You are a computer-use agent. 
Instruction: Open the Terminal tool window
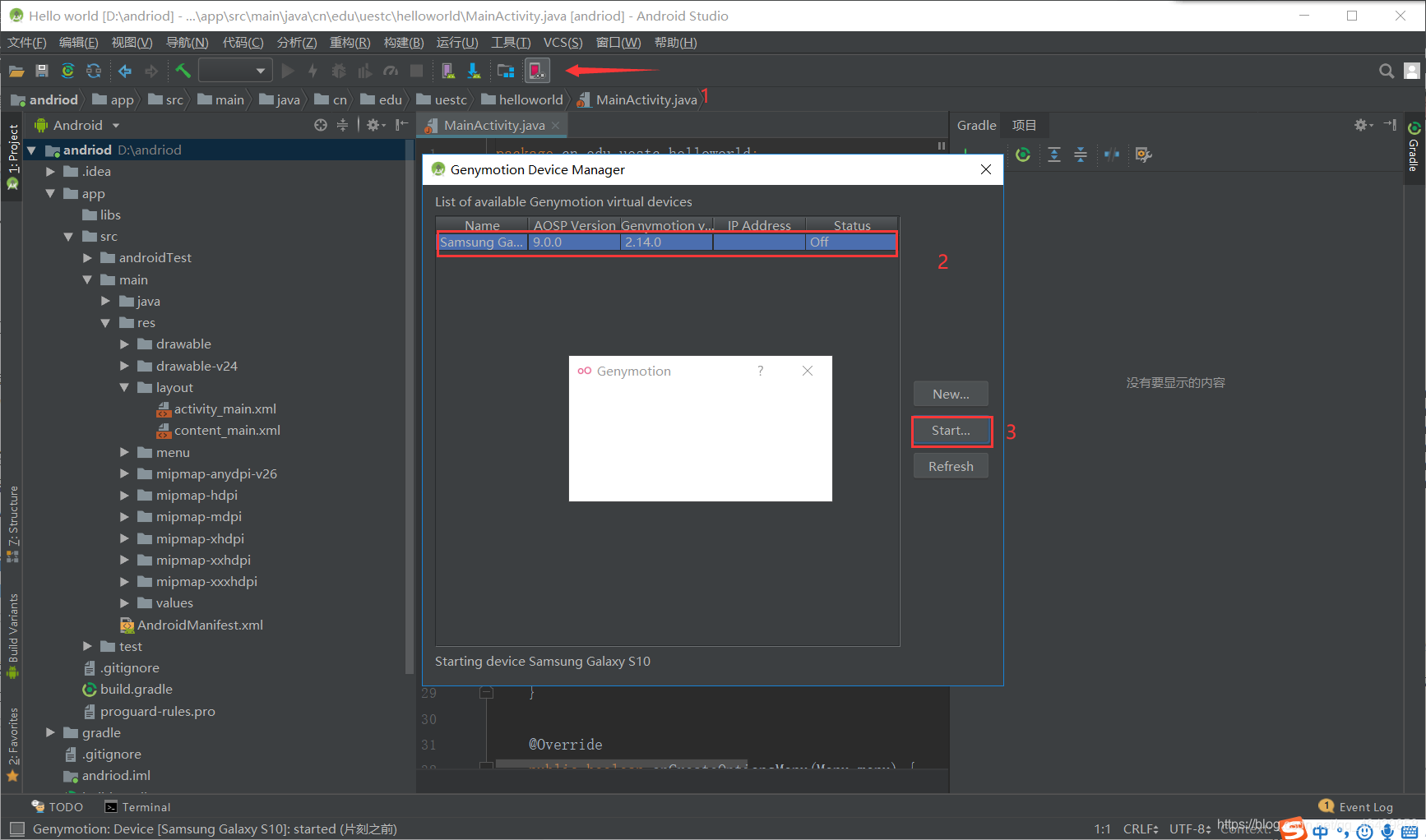[x=137, y=807]
